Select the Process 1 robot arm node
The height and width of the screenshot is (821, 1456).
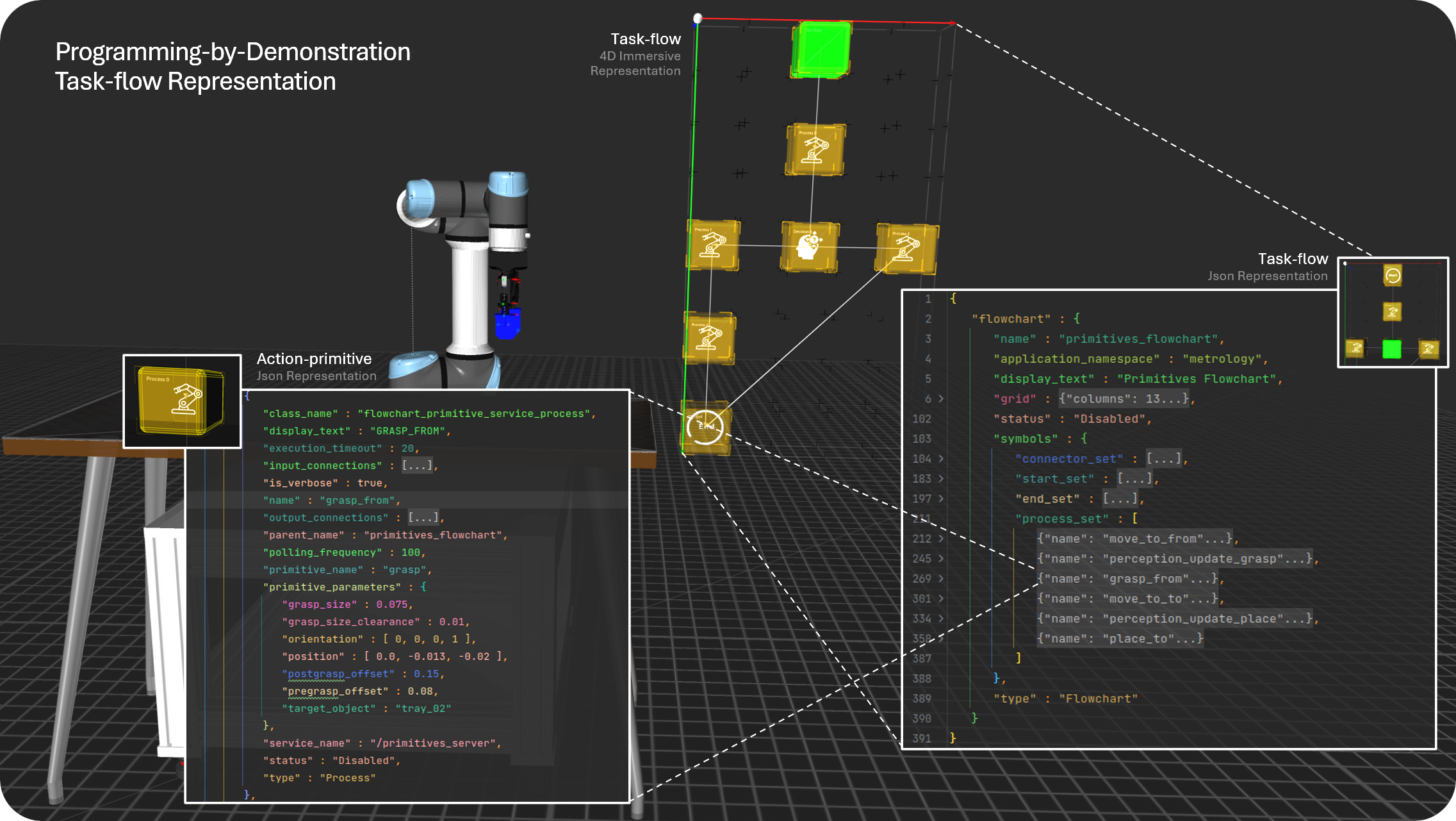712,245
